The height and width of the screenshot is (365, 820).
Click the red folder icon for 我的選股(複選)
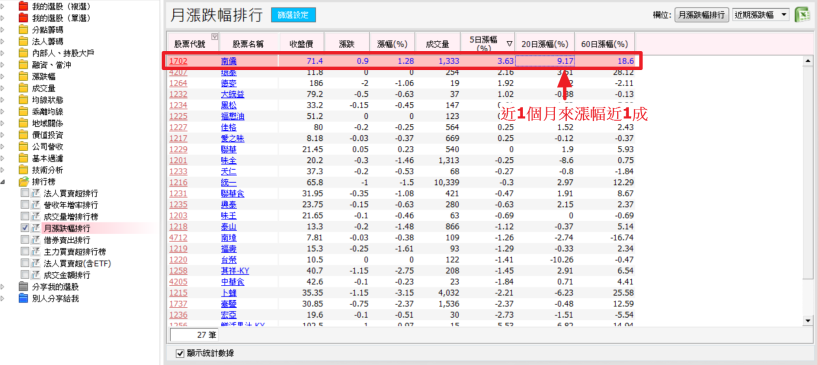coord(23,6)
